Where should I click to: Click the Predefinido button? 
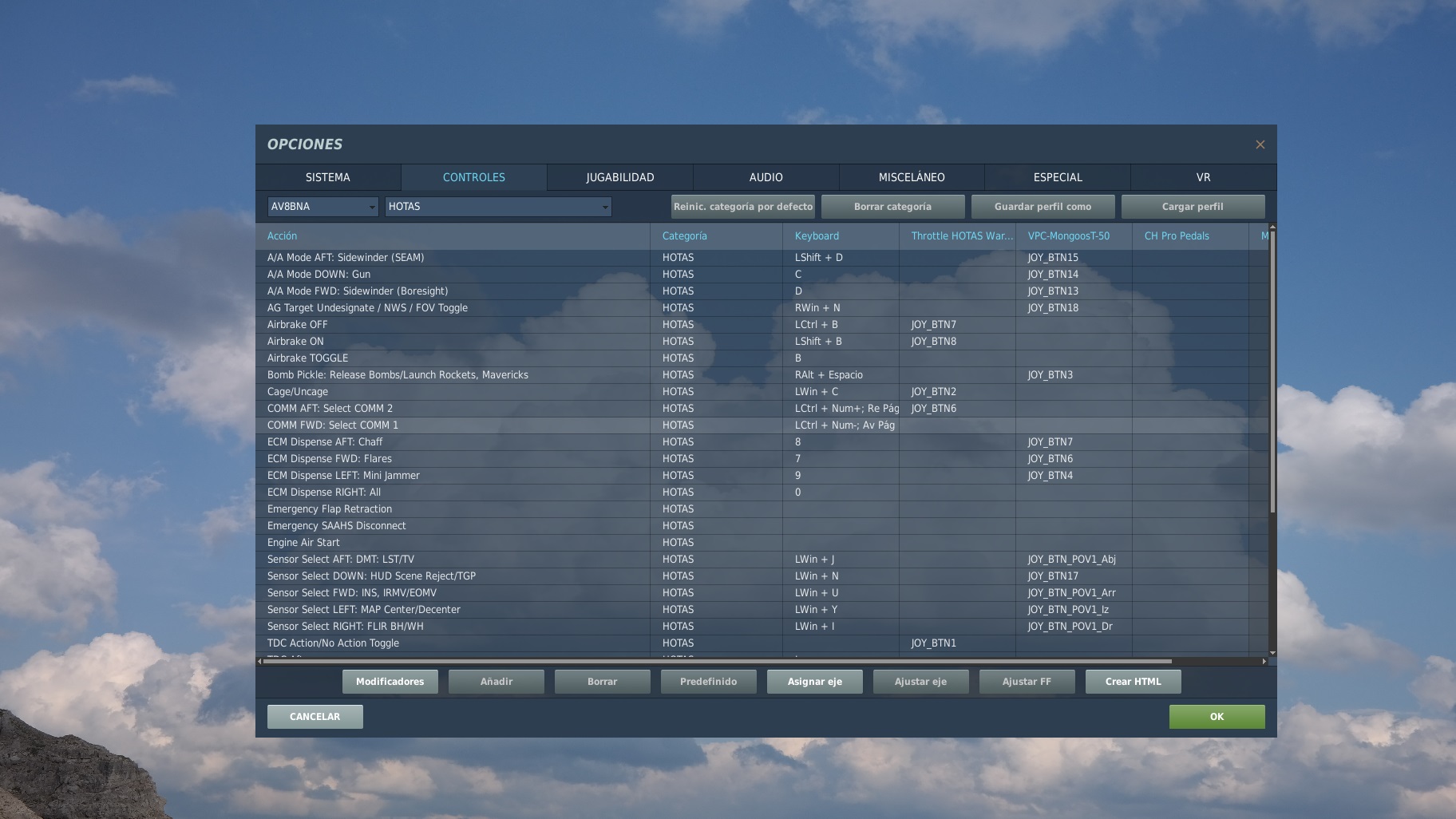[x=709, y=682]
